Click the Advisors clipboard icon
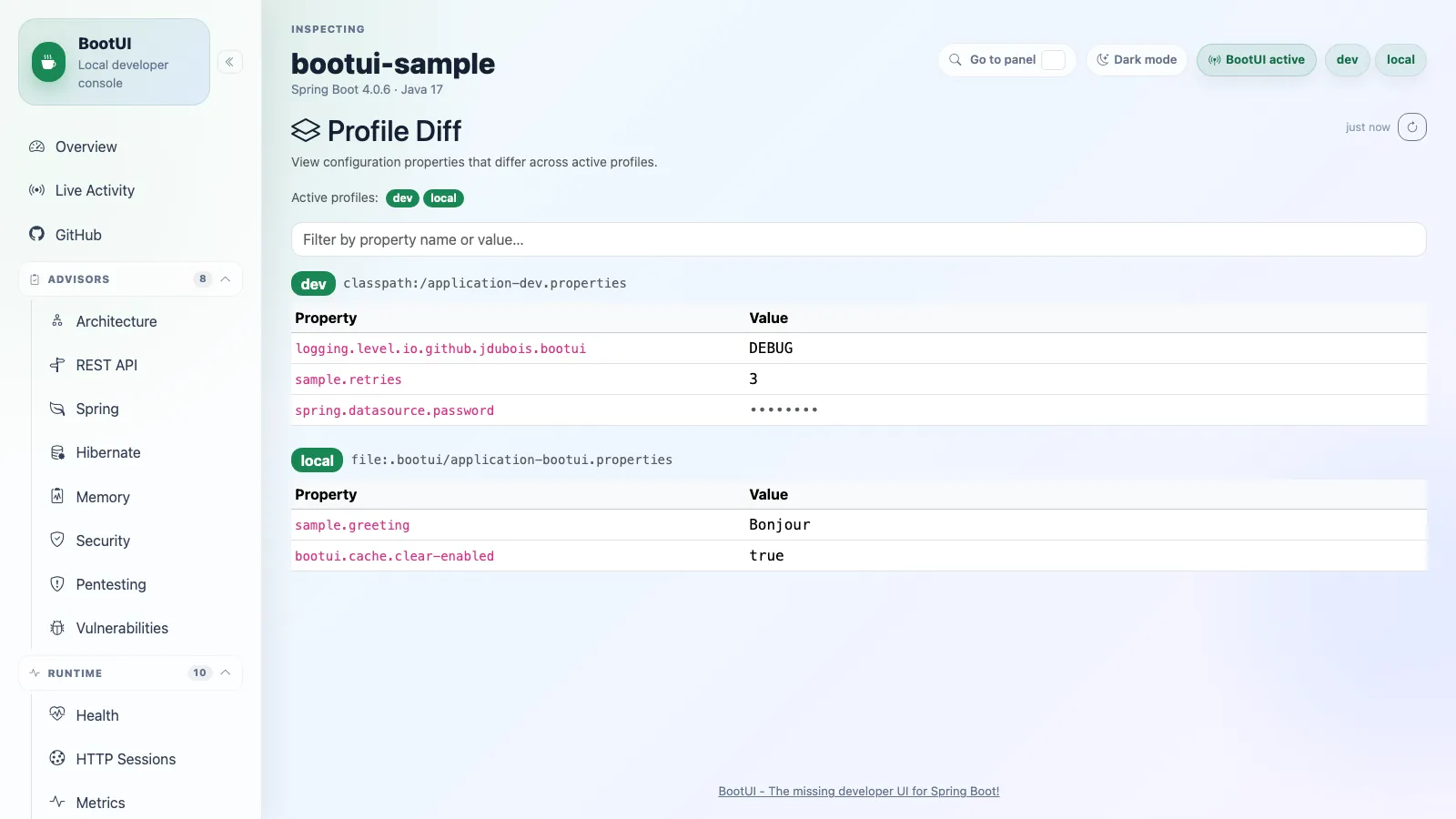The height and width of the screenshot is (819, 1456). [35, 279]
